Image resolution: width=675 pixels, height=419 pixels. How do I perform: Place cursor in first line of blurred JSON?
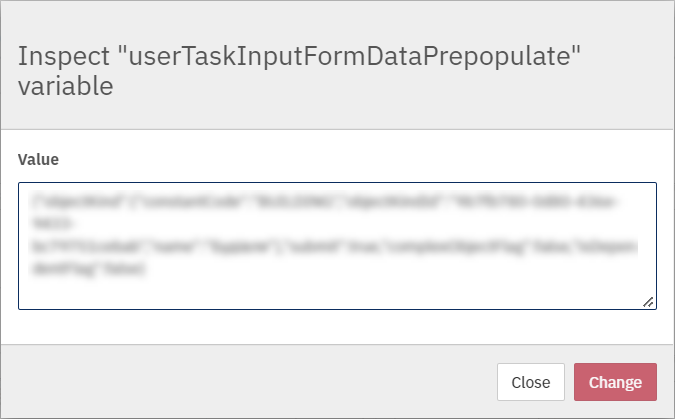pyautogui.click(x=325, y=201)
